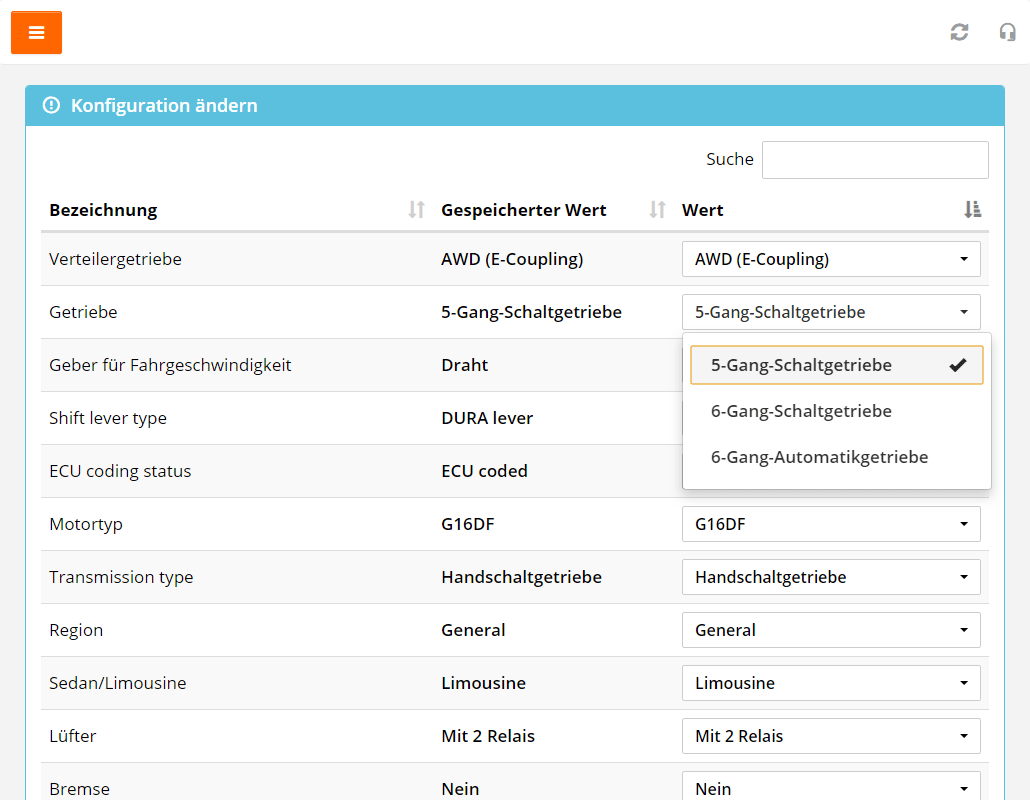Open the Bremse Nein dropdown
The width and height of the screenshot is (1030, 800).
coord(831,787)
